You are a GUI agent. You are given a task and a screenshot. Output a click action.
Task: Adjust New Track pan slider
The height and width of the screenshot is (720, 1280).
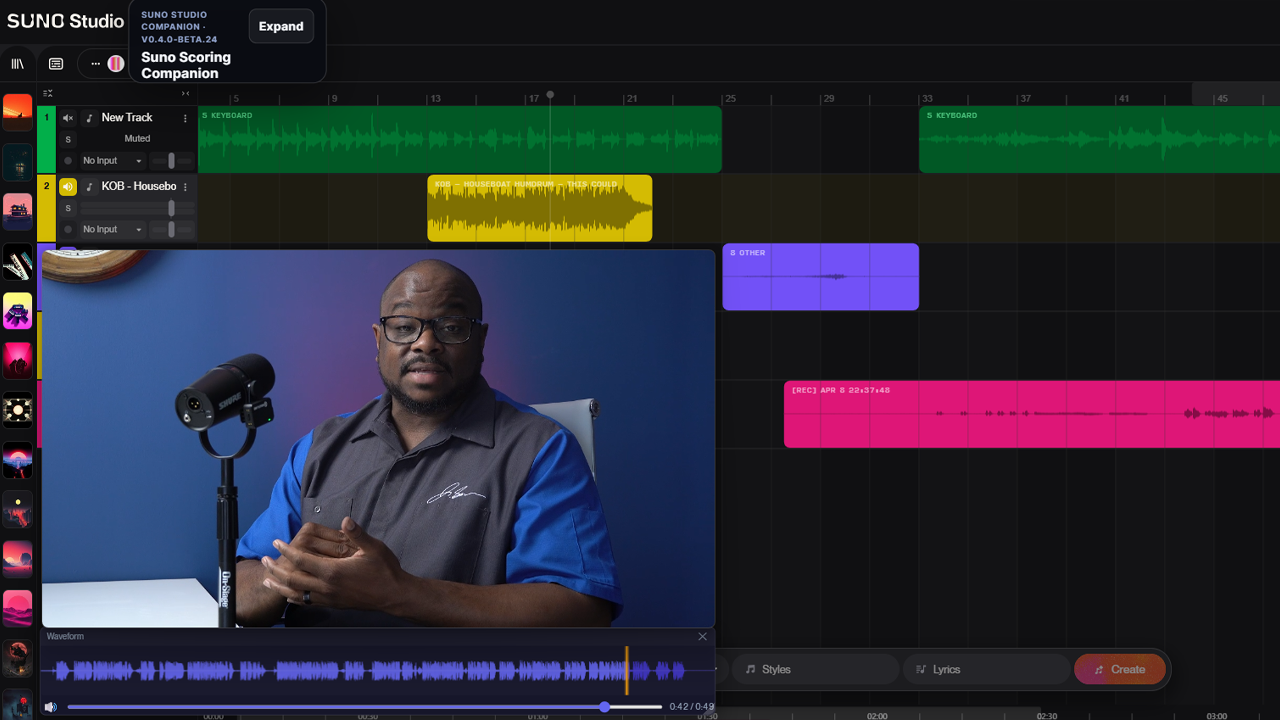pos(171,161)
